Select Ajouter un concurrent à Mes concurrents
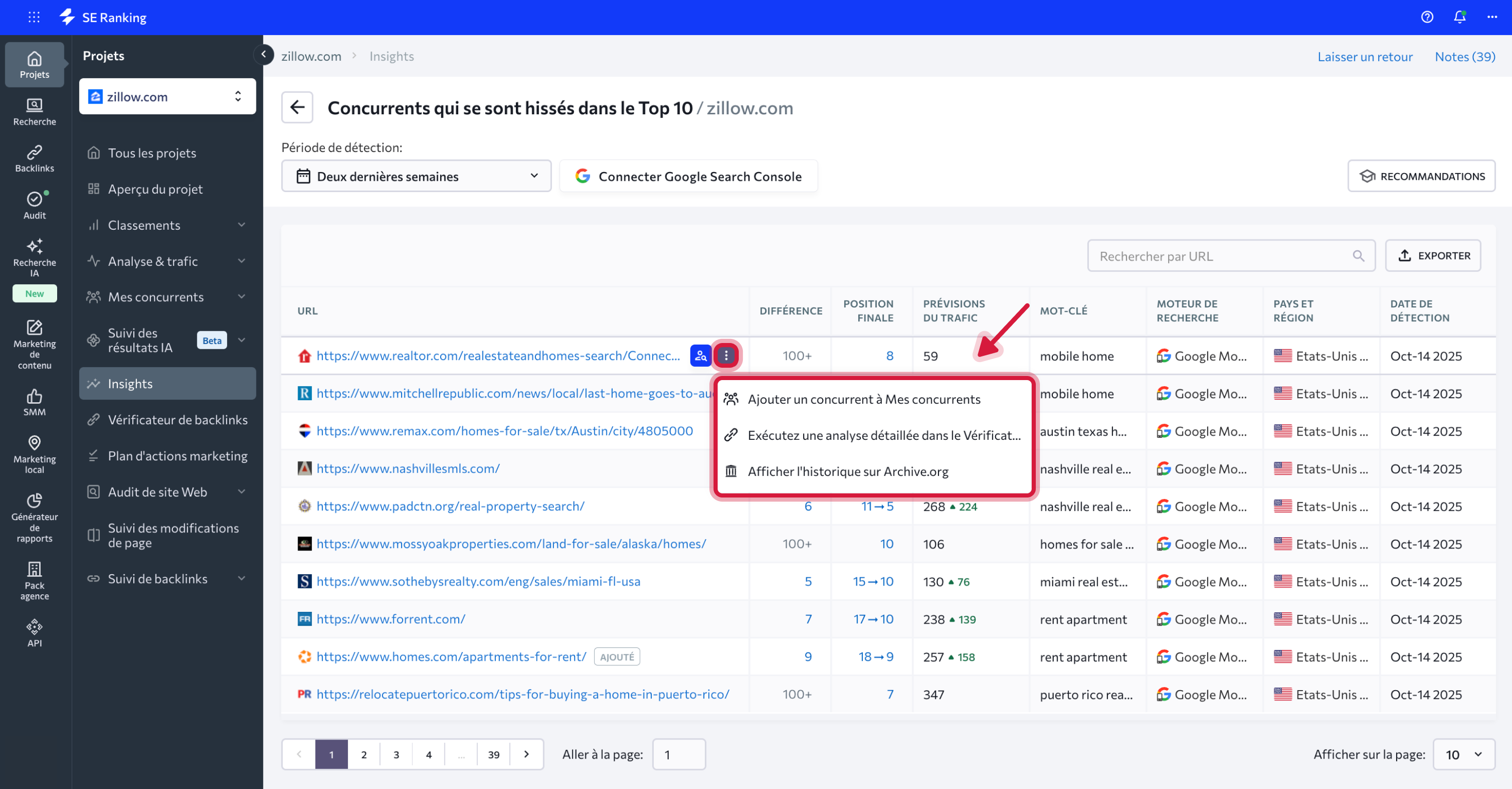This screenshot has width=1512, height=789. click(863, 399)
